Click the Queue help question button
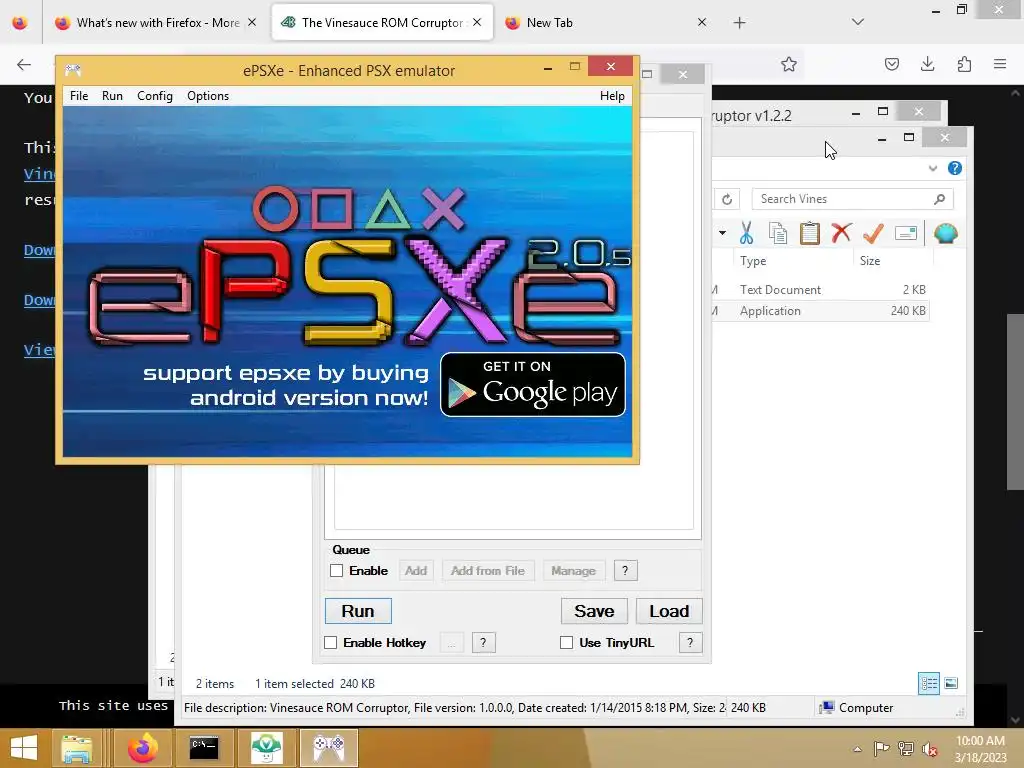 pos(625,571)
